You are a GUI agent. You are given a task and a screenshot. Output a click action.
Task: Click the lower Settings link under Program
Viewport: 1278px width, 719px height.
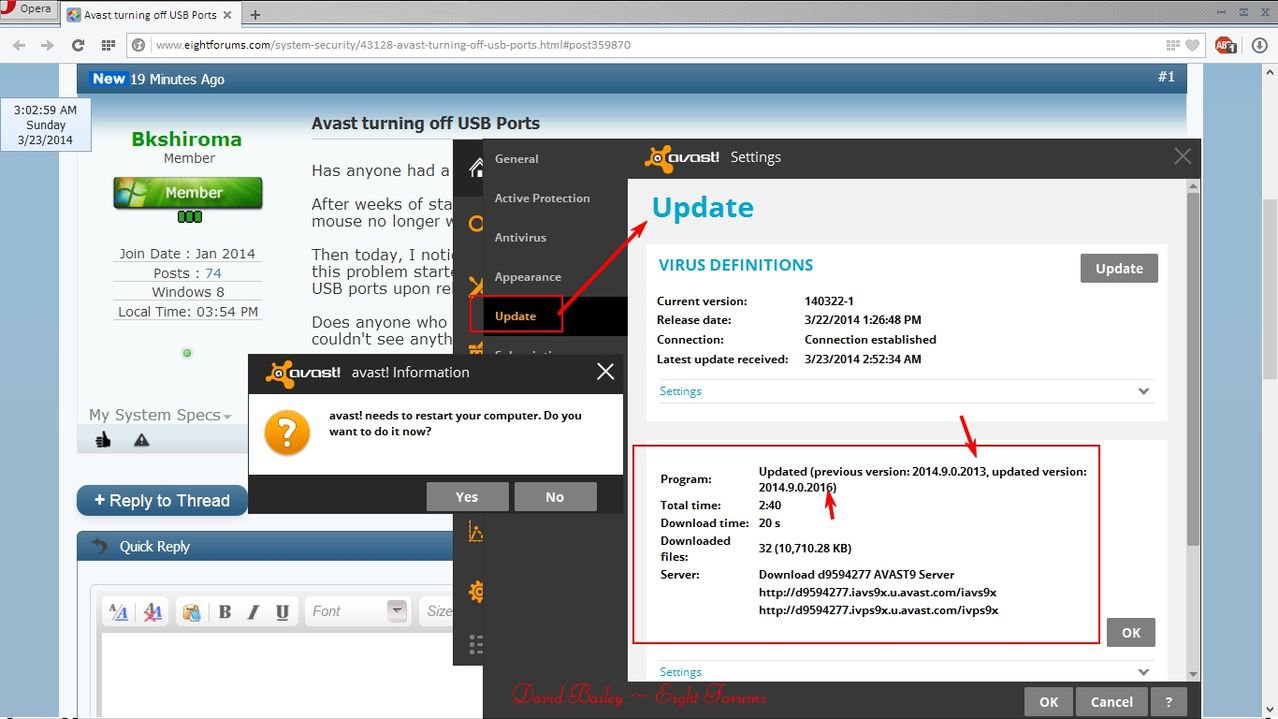pos(680,672)
